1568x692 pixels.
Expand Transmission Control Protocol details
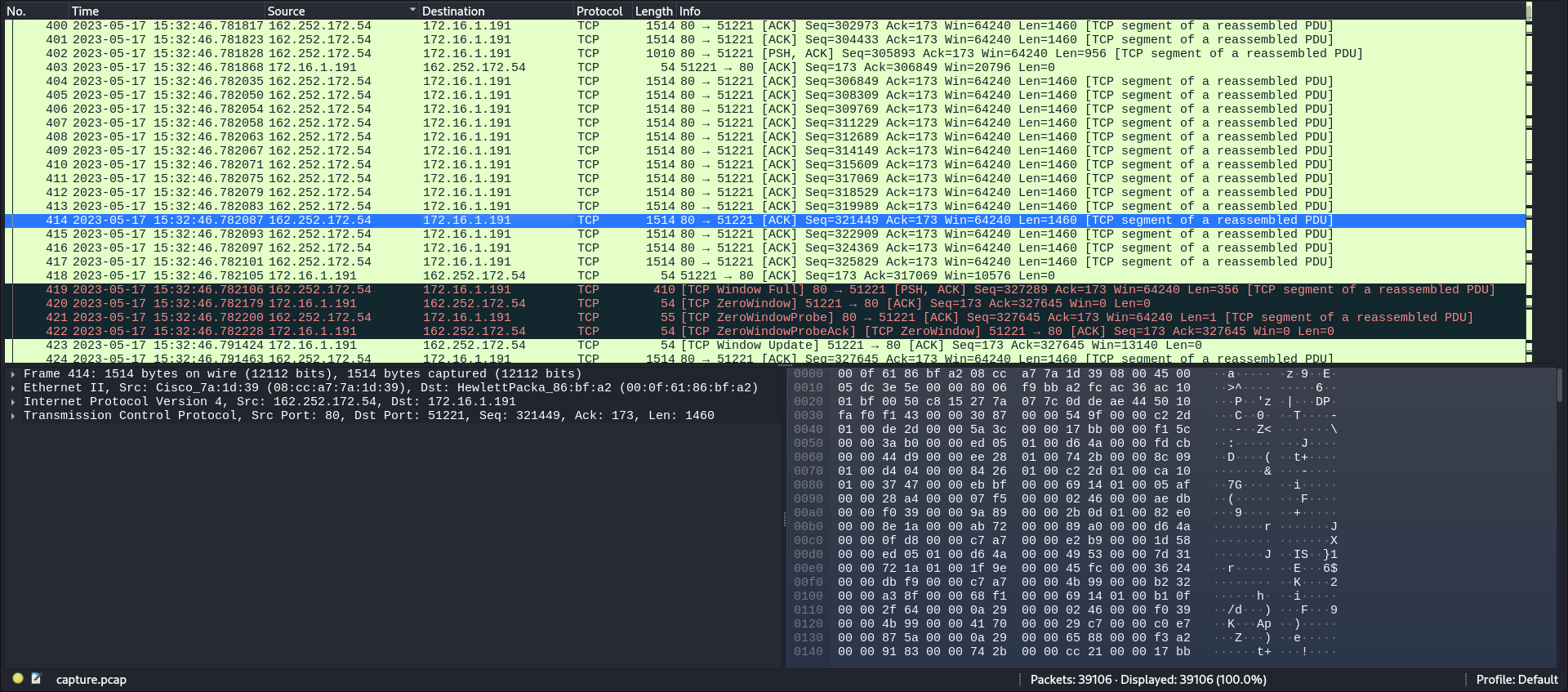click(13, 415)
